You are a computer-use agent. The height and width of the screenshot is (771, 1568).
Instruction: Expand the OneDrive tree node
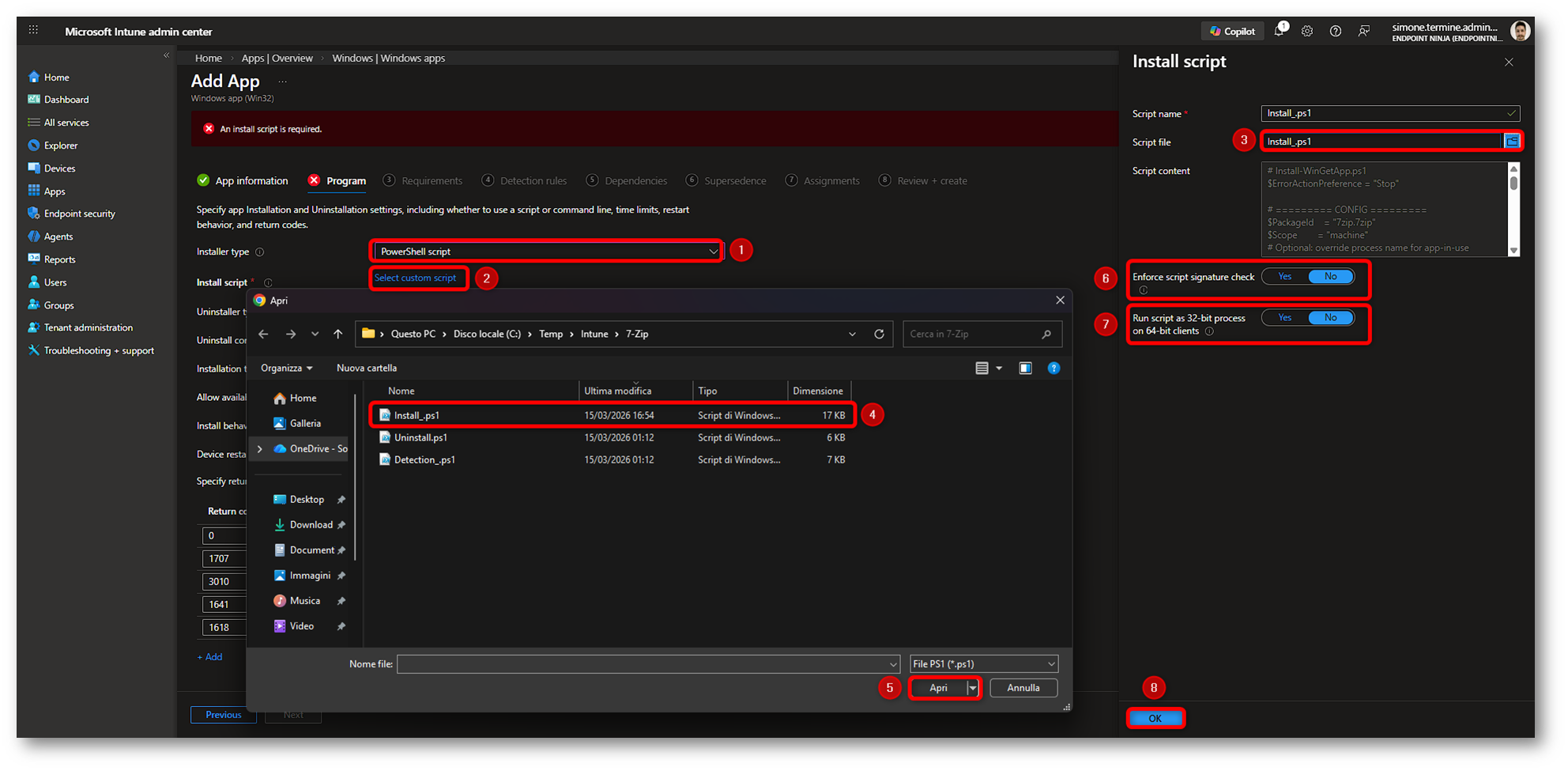coord(260,449)
